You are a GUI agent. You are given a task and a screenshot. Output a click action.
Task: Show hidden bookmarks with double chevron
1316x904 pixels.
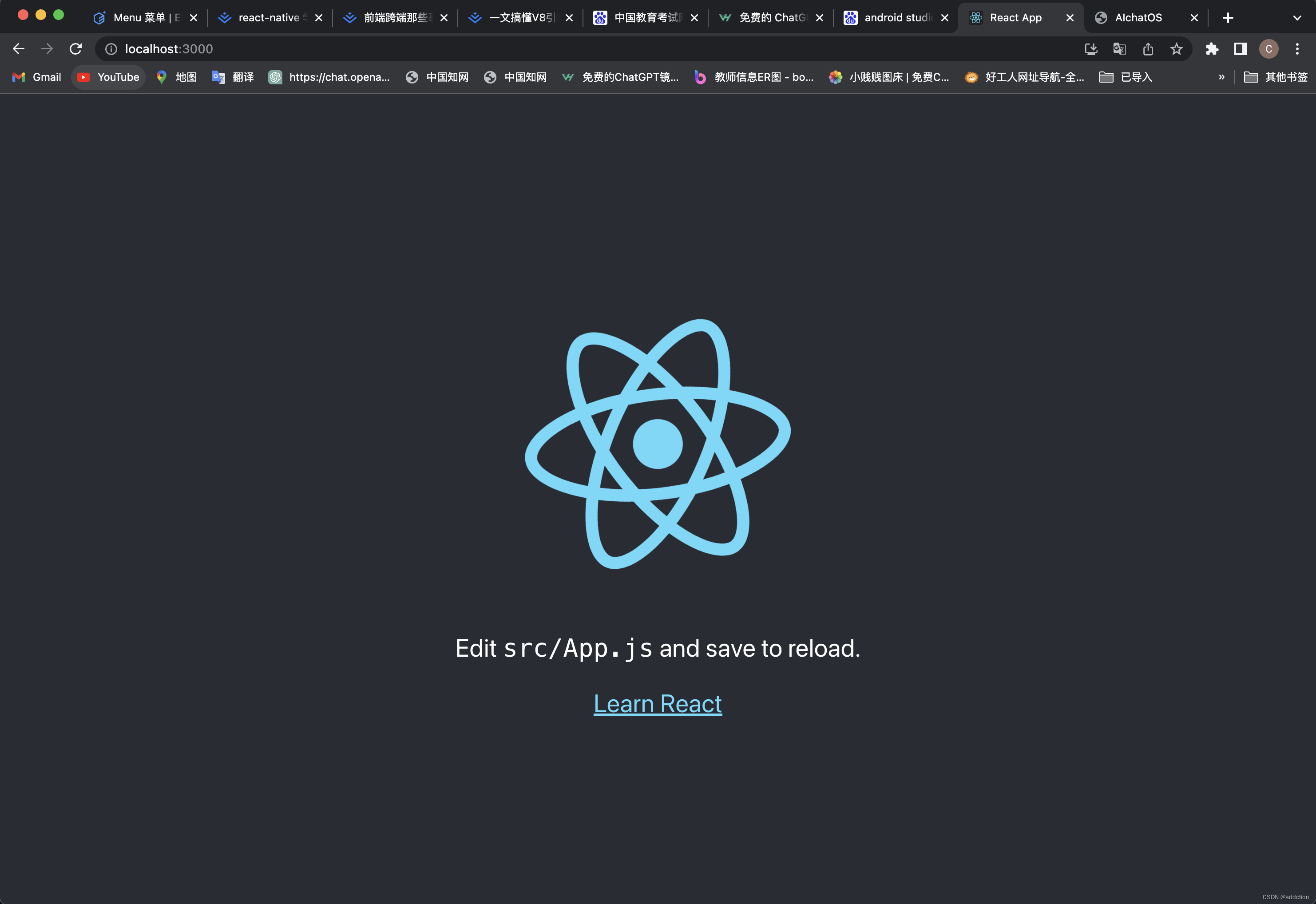pyautogui.click(x=1221, y=77)
